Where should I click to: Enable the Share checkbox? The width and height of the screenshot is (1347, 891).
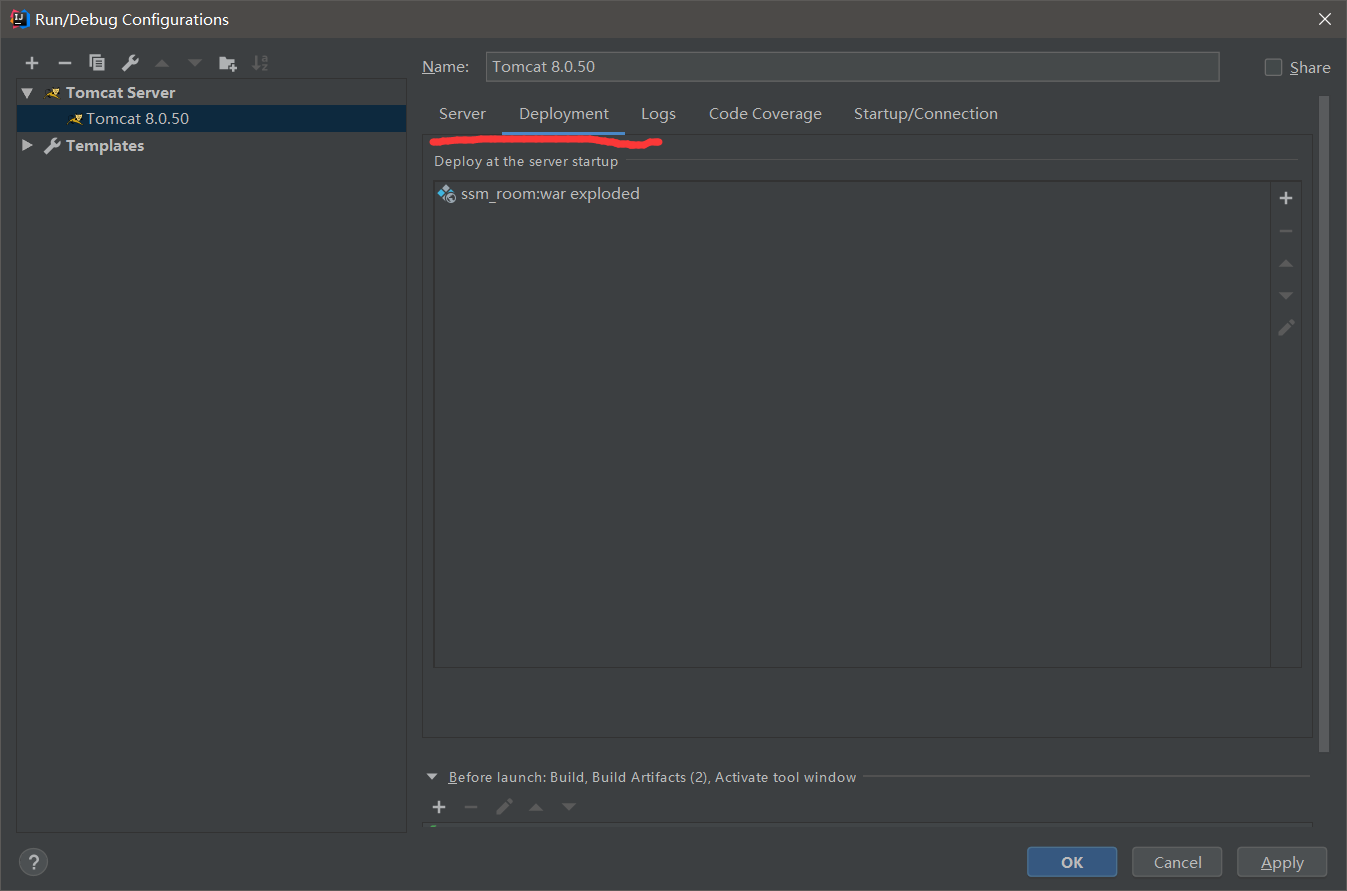click(1273, 67)
